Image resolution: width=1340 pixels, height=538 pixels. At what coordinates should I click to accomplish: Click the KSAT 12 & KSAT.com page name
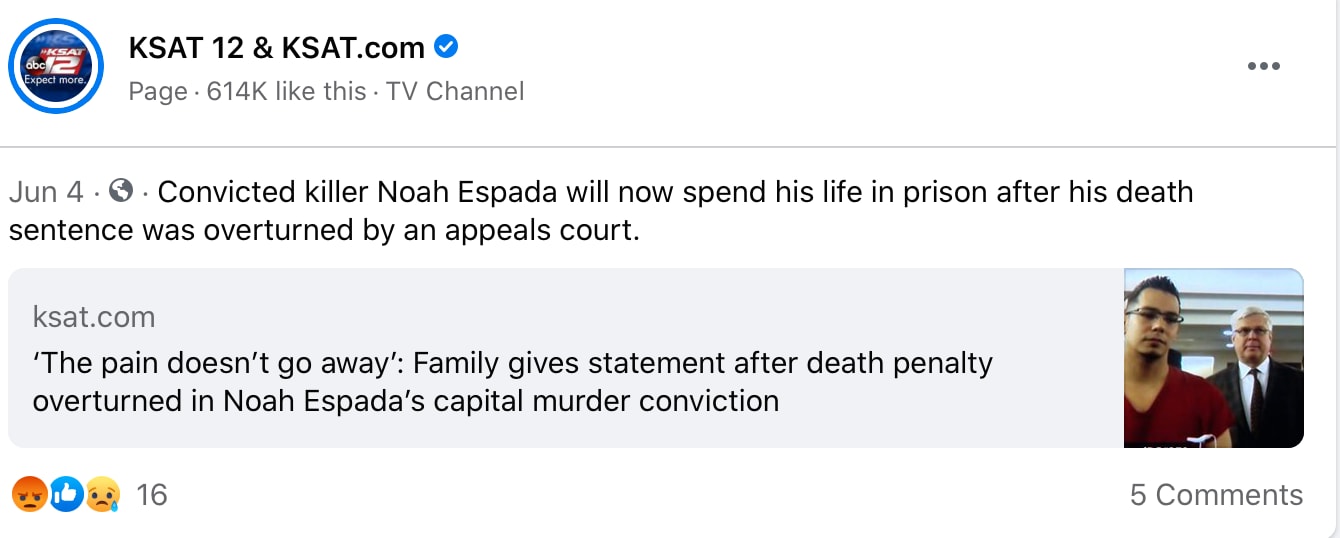pyautogui.click(x=277, y=47)
